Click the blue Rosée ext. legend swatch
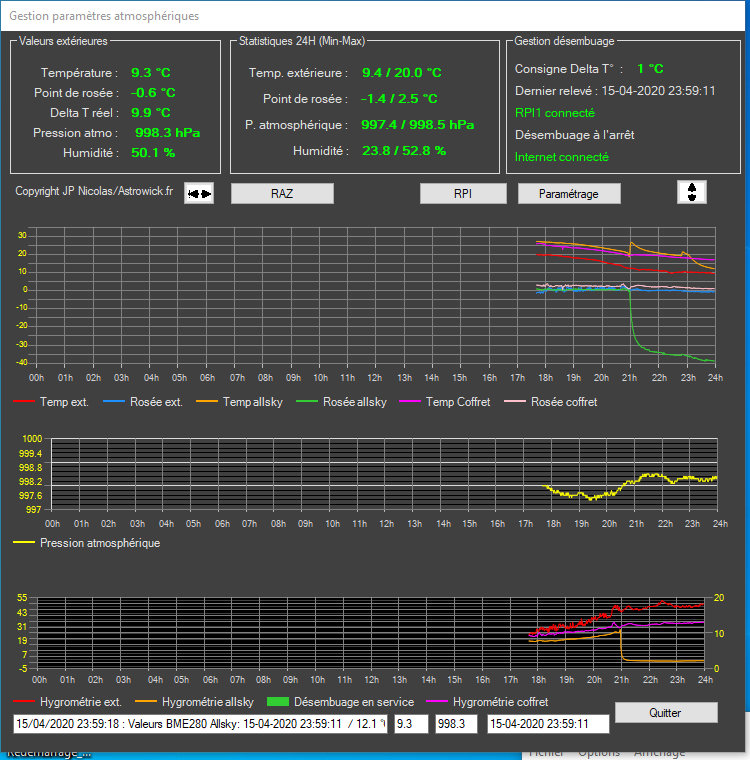The height and width of the screenshot is (760, 750). [114, 401]
